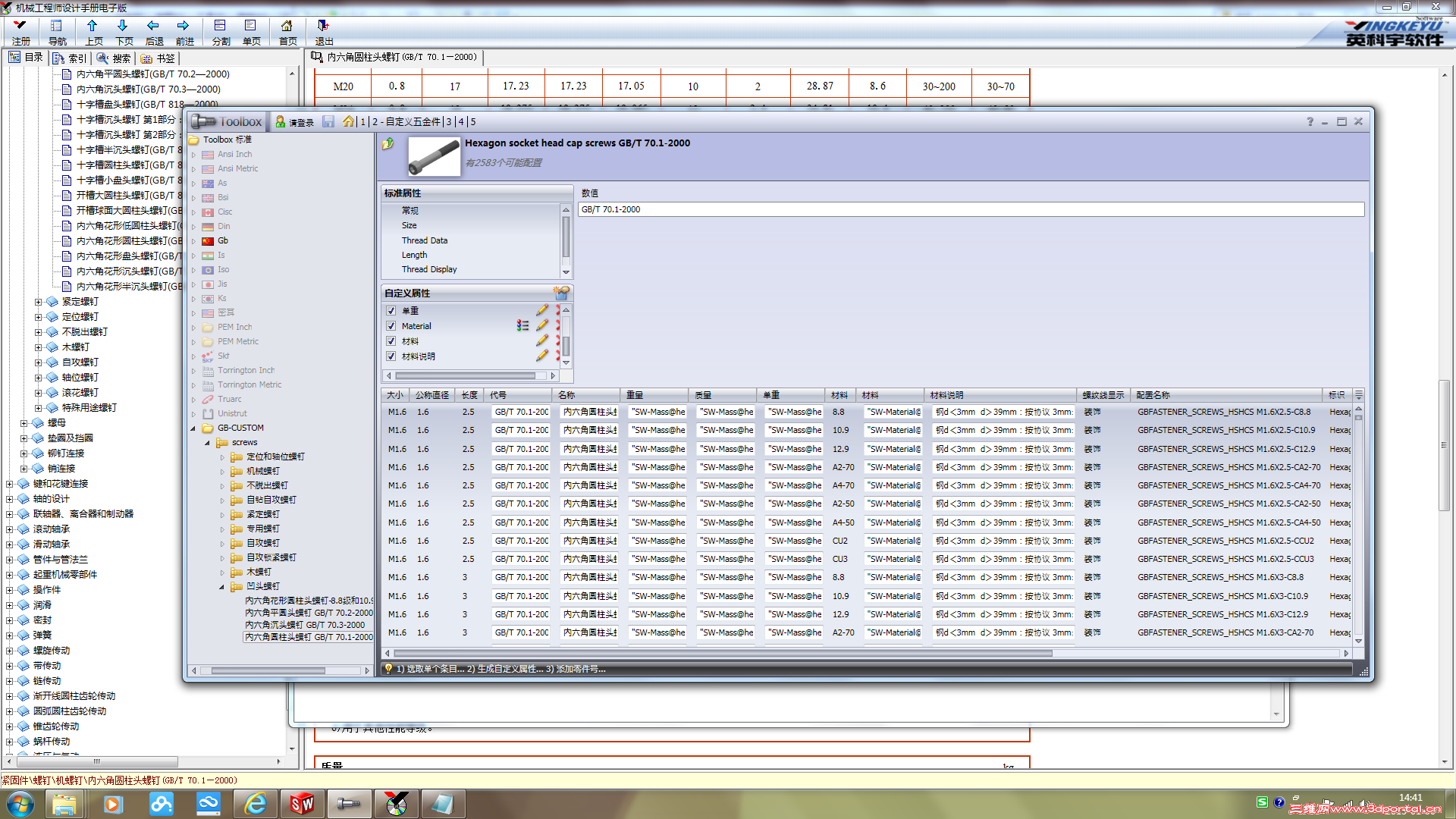Image resolution: width=1456 pixels, height=819 pixels.
Task: Click the green arrow folder icon beside the screw thumbnail
Action: click(x=388, y=143)
